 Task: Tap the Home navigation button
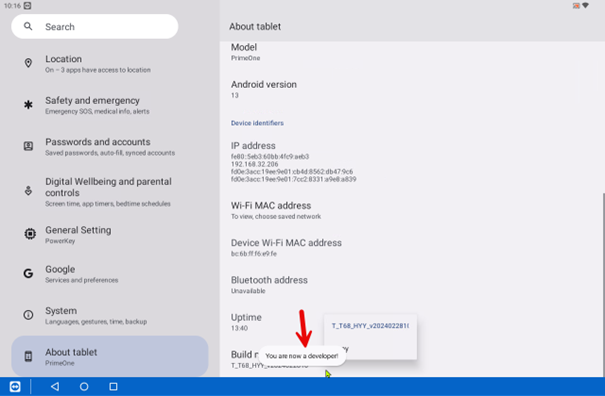(84, 386)
